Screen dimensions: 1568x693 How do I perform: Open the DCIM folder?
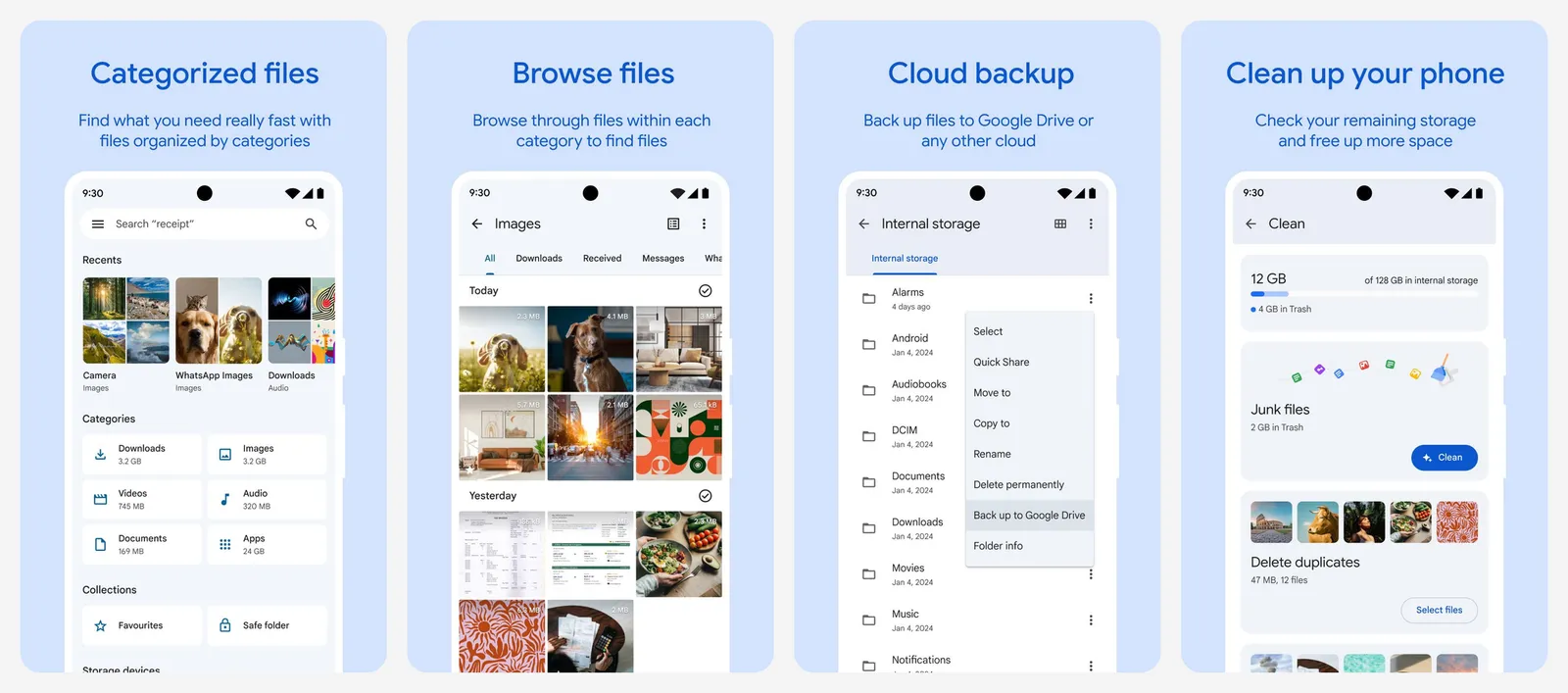pos(906,436)
